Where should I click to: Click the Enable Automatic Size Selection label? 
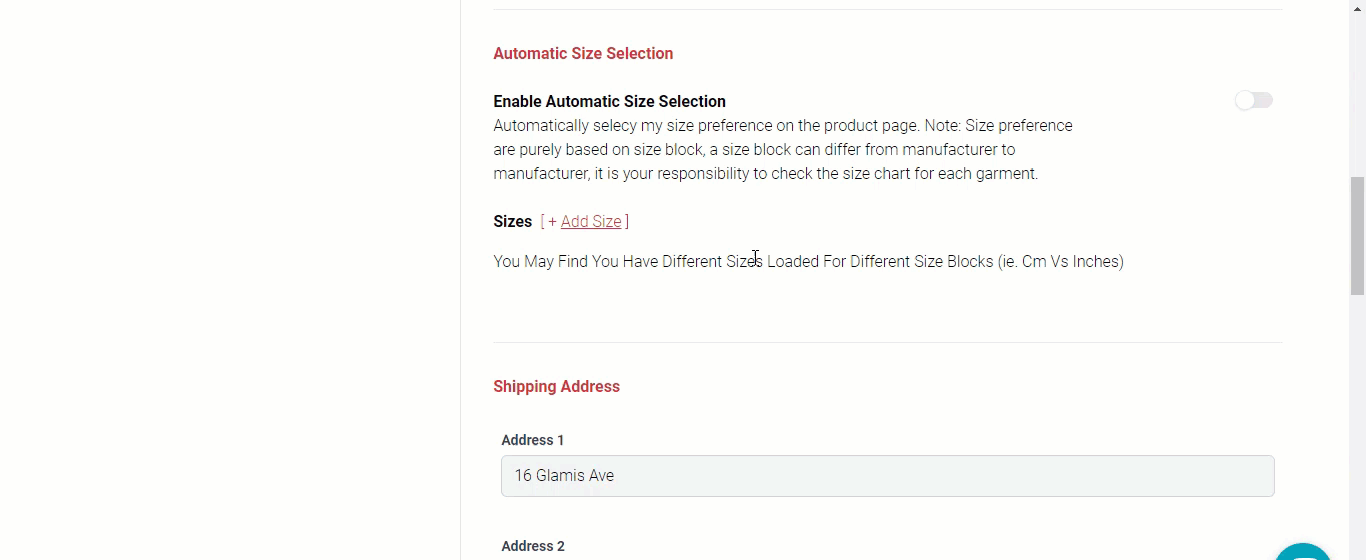pyautogui.click(x=609, y=102)
